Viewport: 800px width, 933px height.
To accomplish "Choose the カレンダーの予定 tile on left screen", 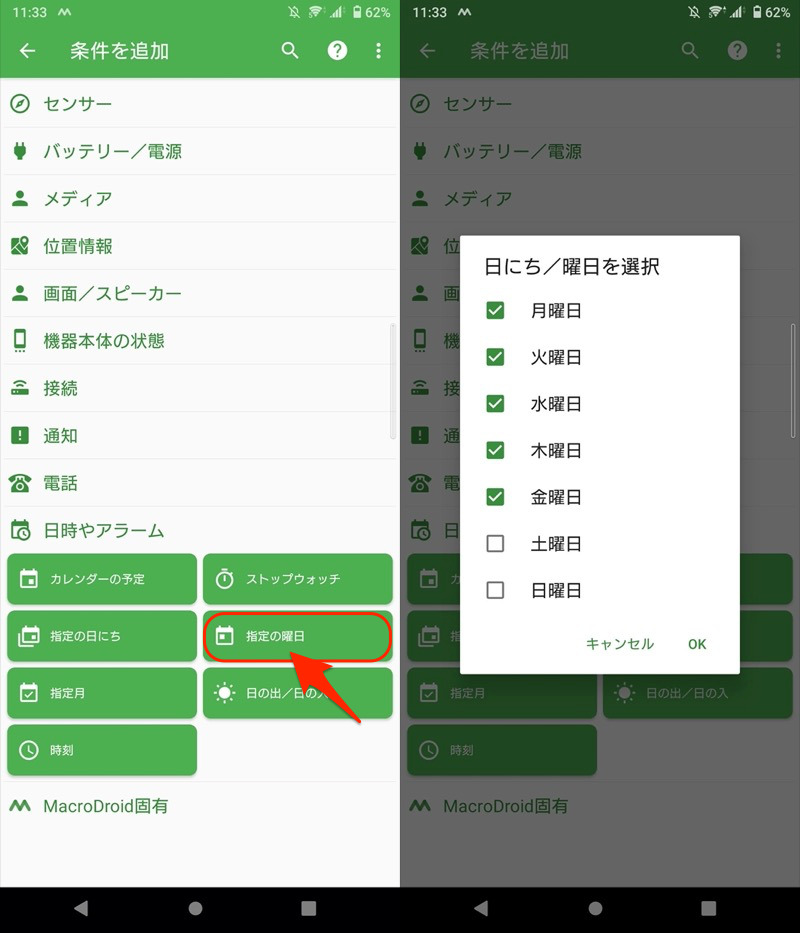I will tap(102, 579).
